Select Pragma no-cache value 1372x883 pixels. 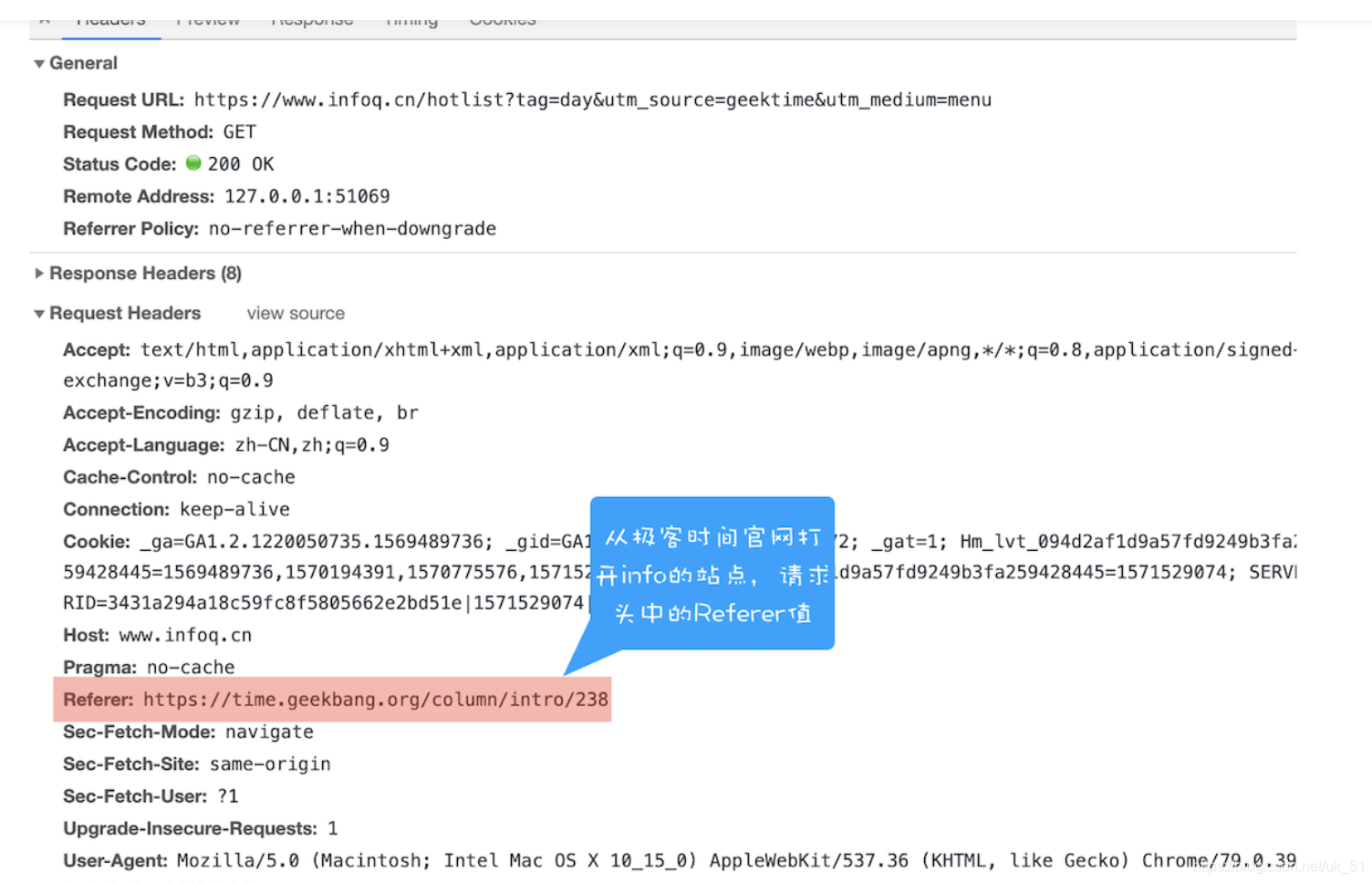tap(191, 668)
